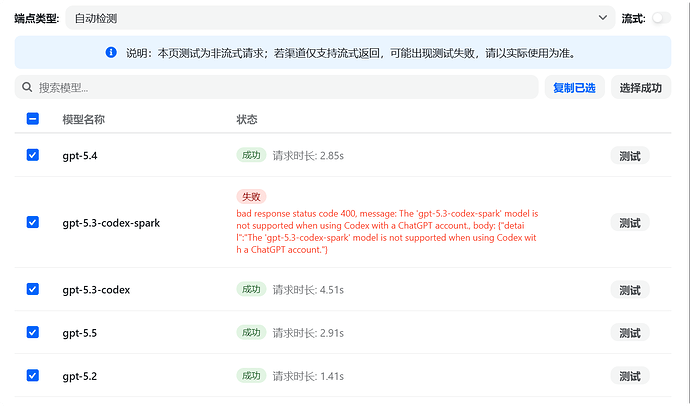Click 请求时长: 2.85s text

pyautogui.click(x=308, y=156)
